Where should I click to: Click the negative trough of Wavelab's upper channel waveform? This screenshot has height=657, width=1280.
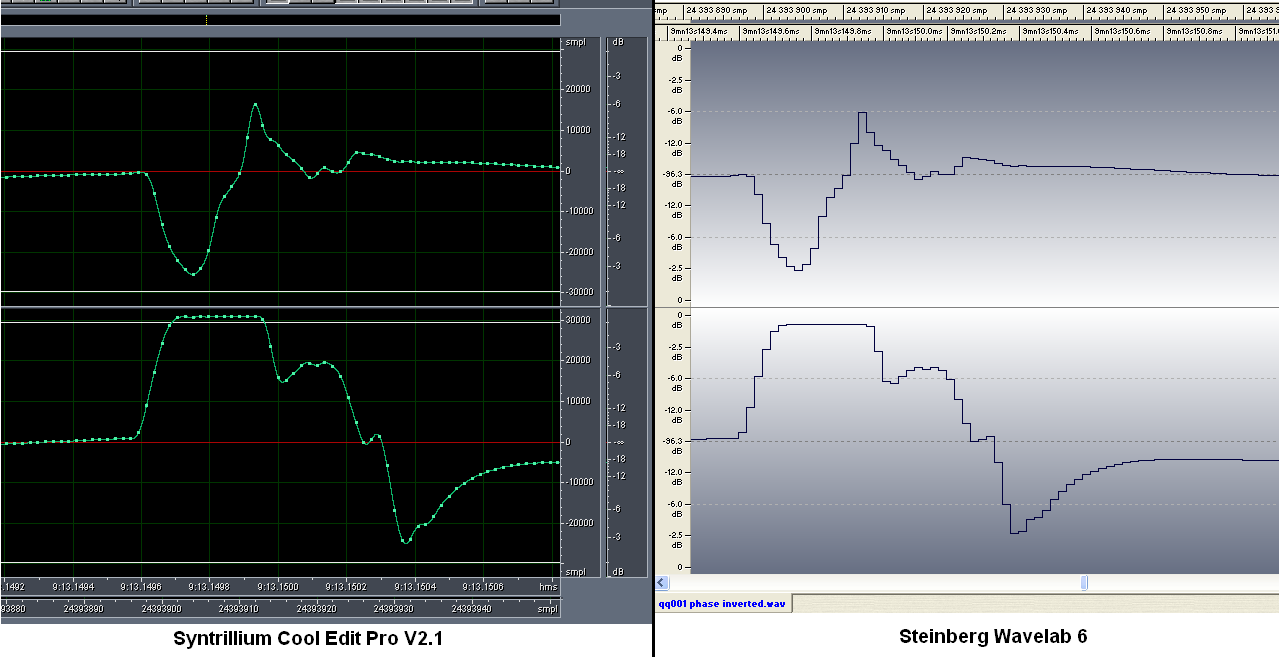797,268
